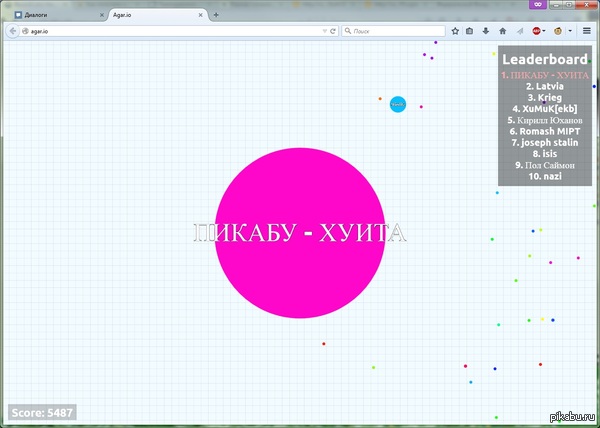
Task: Click the browser back arrow button
Action: pyautogui.click(x=13, y=31)
